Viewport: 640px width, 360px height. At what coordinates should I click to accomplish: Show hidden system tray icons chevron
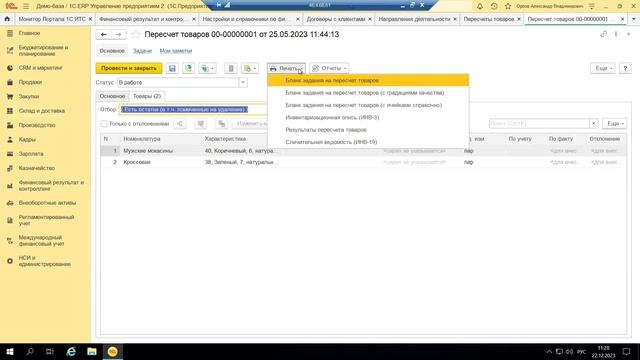point(549,351)
